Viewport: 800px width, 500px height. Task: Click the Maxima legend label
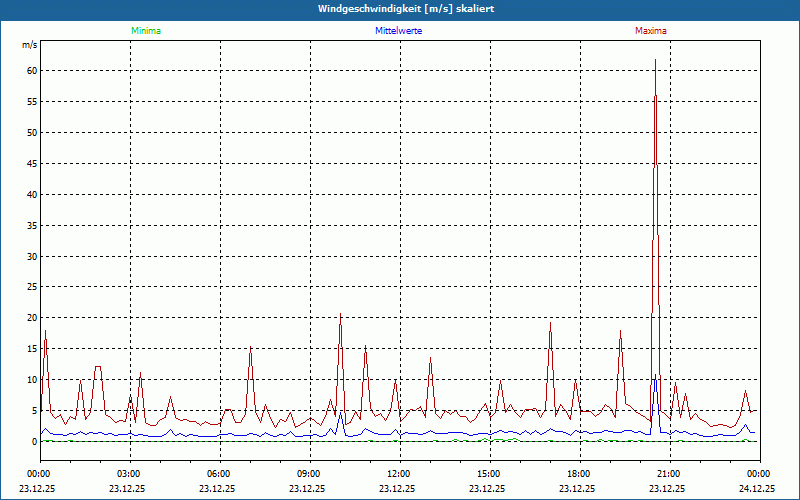click(651, 31)
